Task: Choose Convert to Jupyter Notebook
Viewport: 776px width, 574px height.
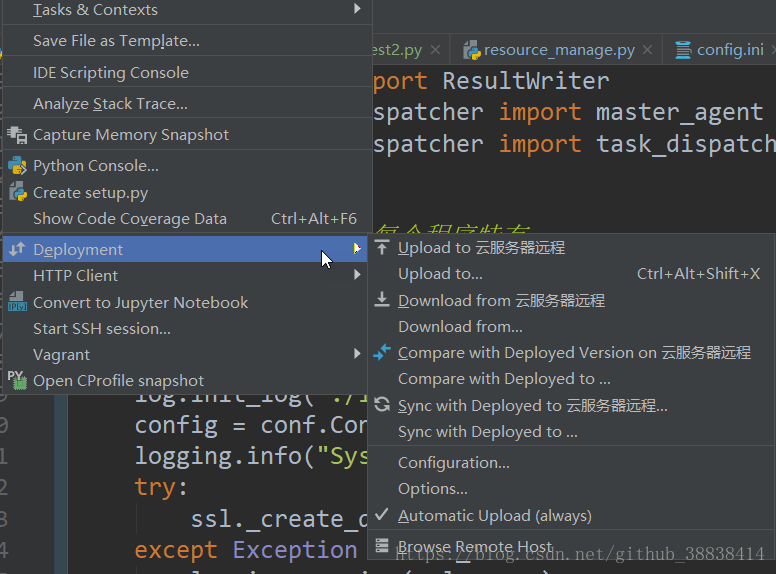Action: pos(186,302)
